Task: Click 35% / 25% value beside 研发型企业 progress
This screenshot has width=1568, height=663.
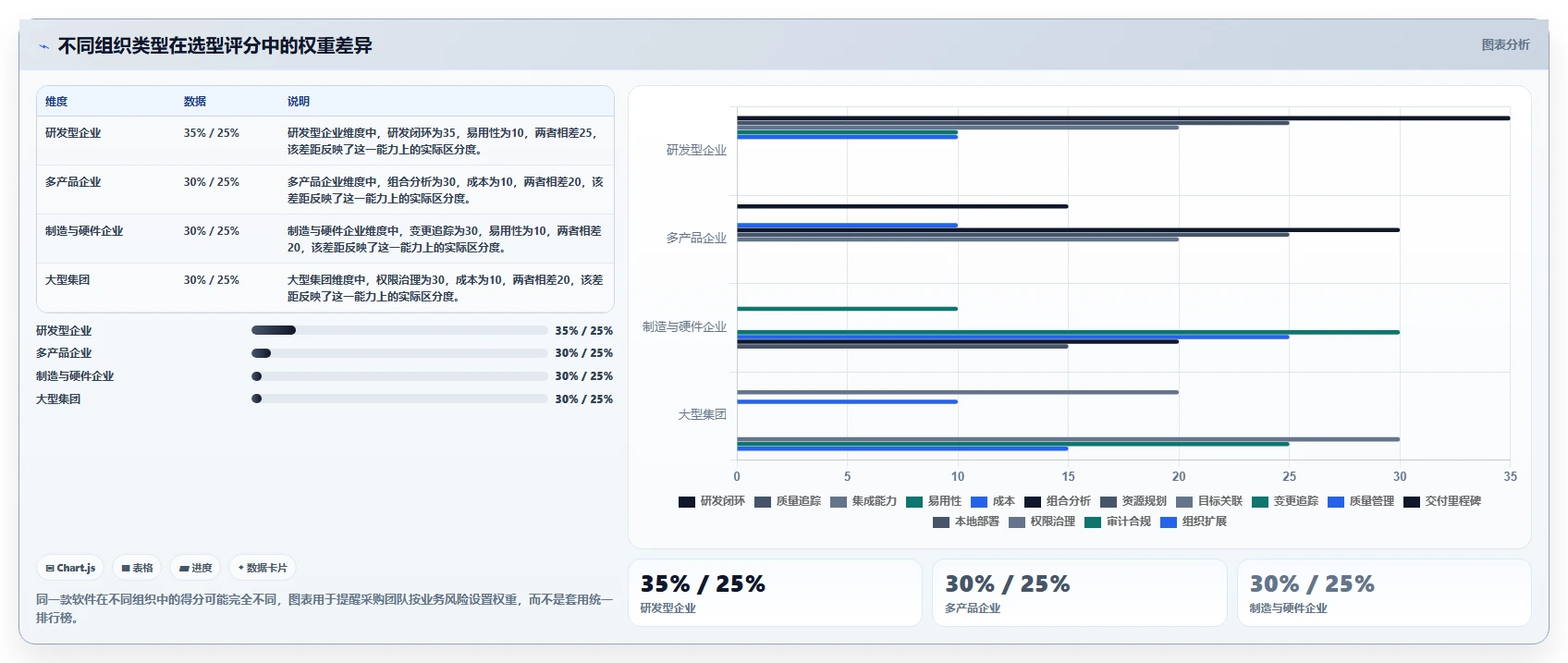Action: point(583,331)
